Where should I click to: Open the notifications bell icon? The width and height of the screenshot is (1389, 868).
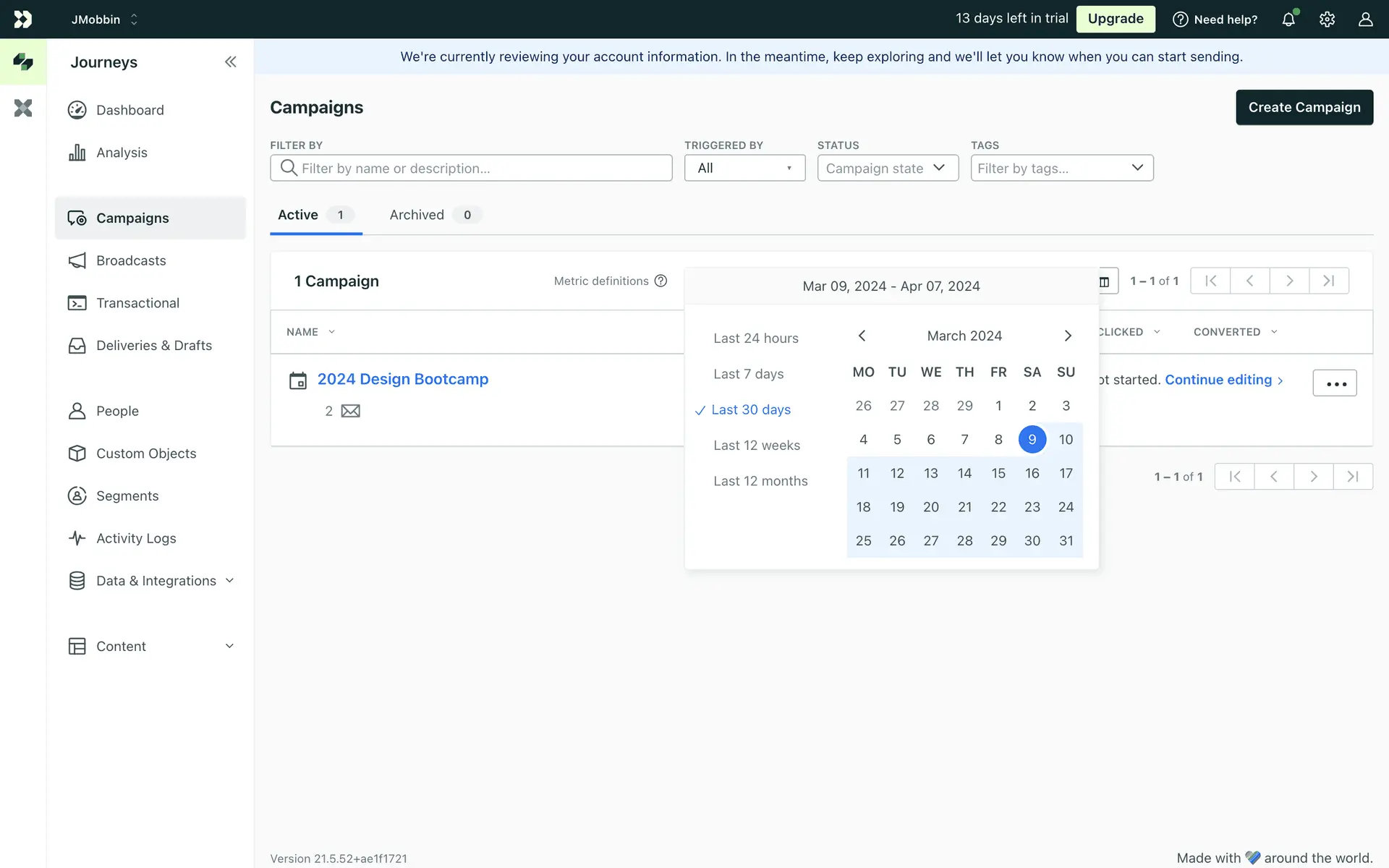(1288, 20)
